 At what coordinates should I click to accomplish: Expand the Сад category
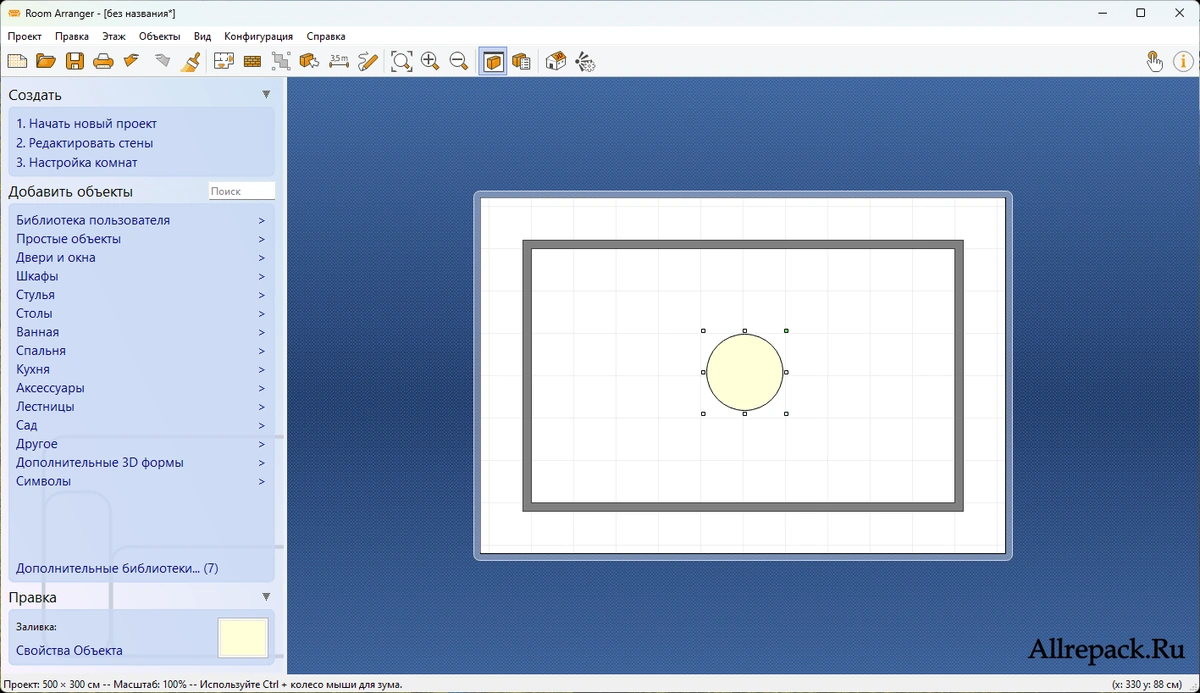point(141,425)
